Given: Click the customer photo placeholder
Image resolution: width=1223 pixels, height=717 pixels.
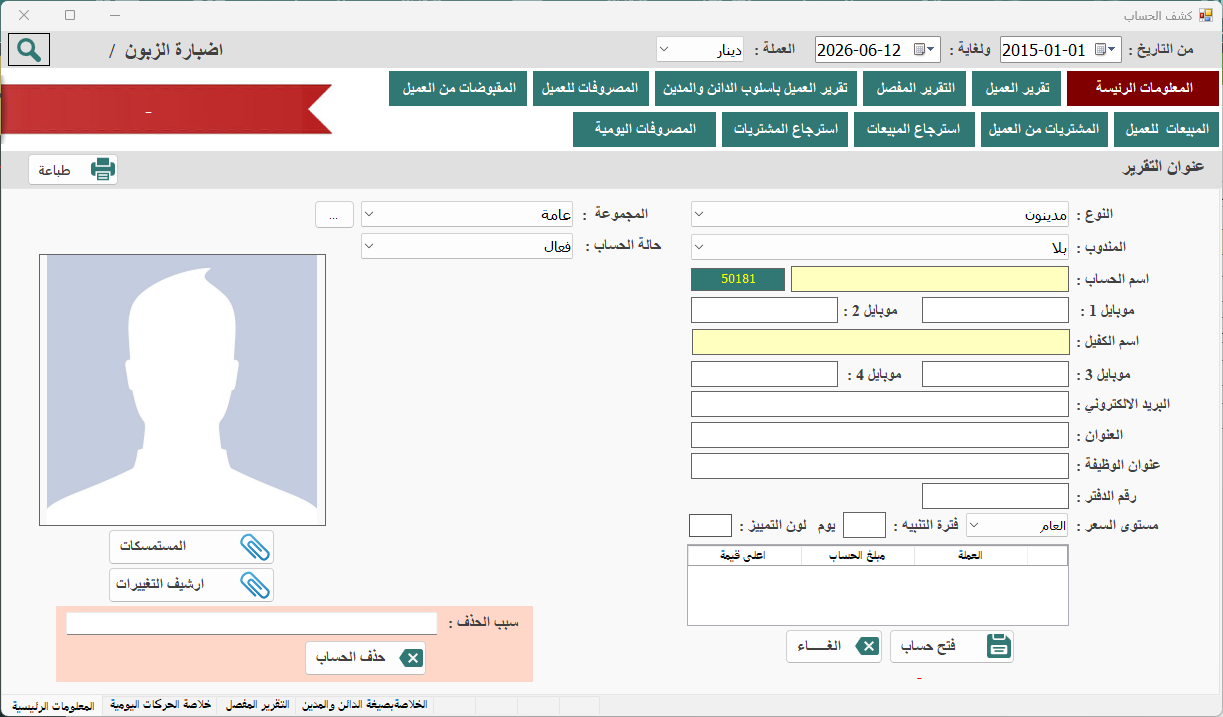Looking at the screenshot, I should tap(182, 390).
